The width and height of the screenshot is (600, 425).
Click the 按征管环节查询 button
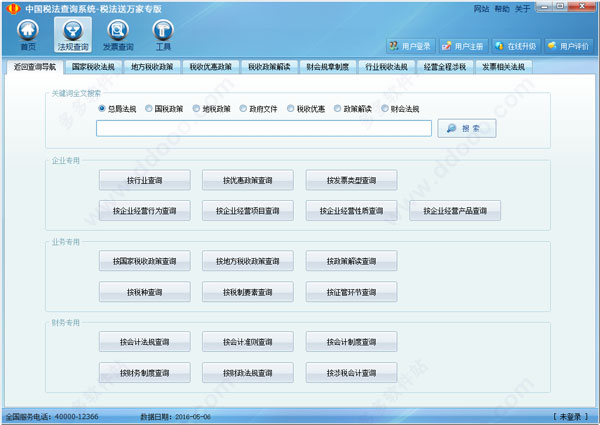pos(351,292)
